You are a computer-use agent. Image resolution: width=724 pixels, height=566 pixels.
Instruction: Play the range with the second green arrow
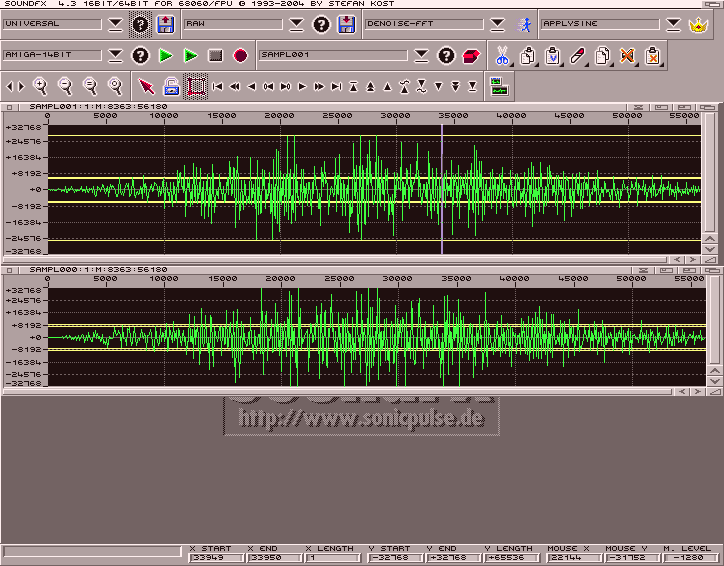[x=190, y=55]
